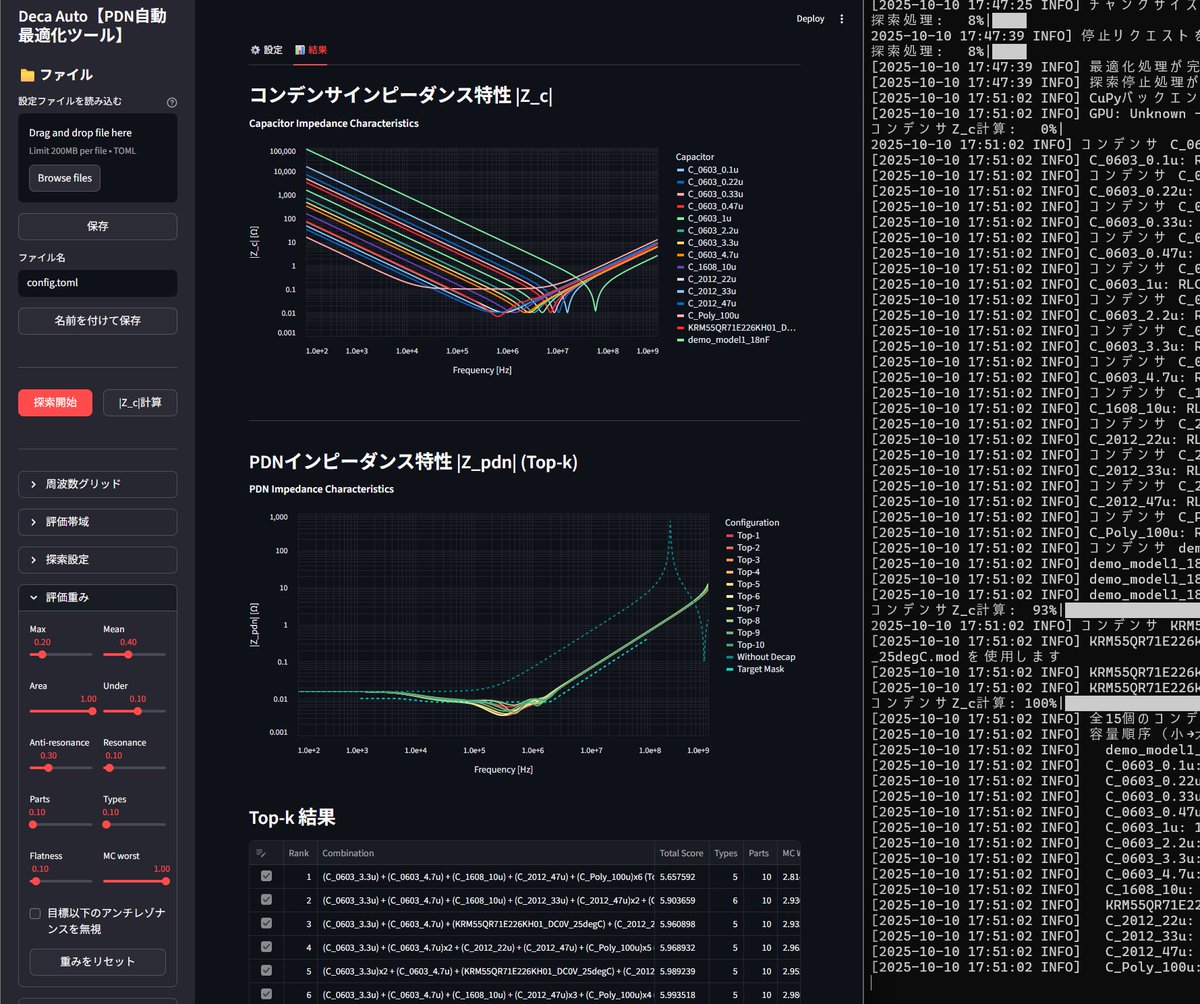The image size is (1200, 1004).
Task: Uncheck the Rank 3 row checkbox
Action: 266,923
